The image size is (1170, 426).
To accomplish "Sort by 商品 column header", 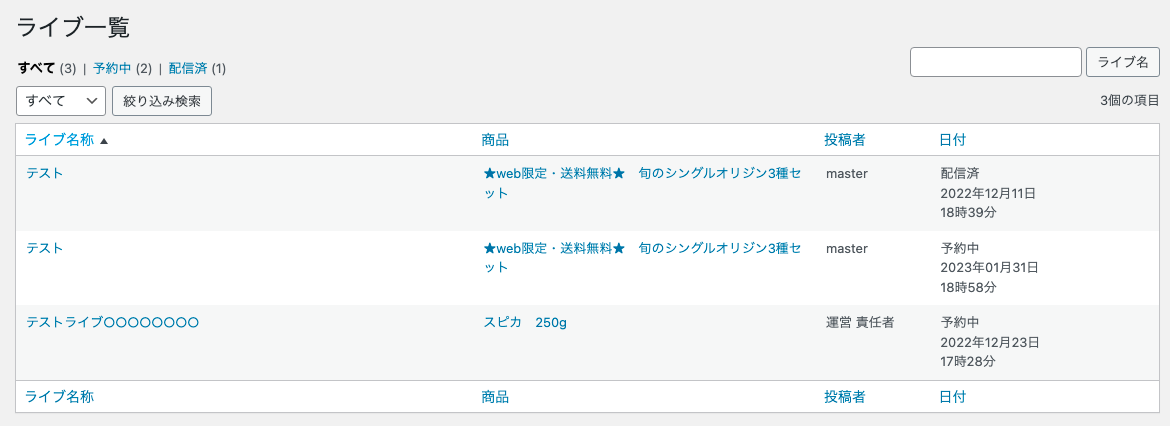I will pos(495,140).
